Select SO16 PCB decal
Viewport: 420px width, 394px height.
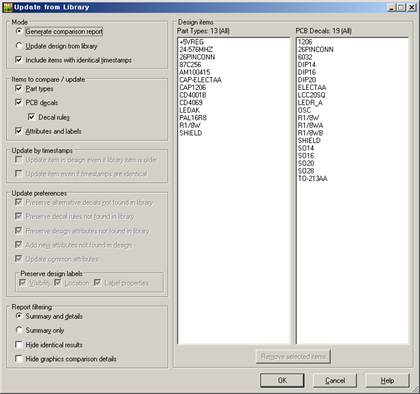tap(306, 156)
